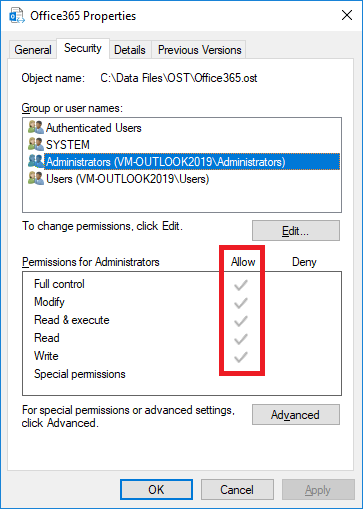This screenshot has height=509, width=363.
Task: Click the Users group icon
Action: [x=36, y=178]
